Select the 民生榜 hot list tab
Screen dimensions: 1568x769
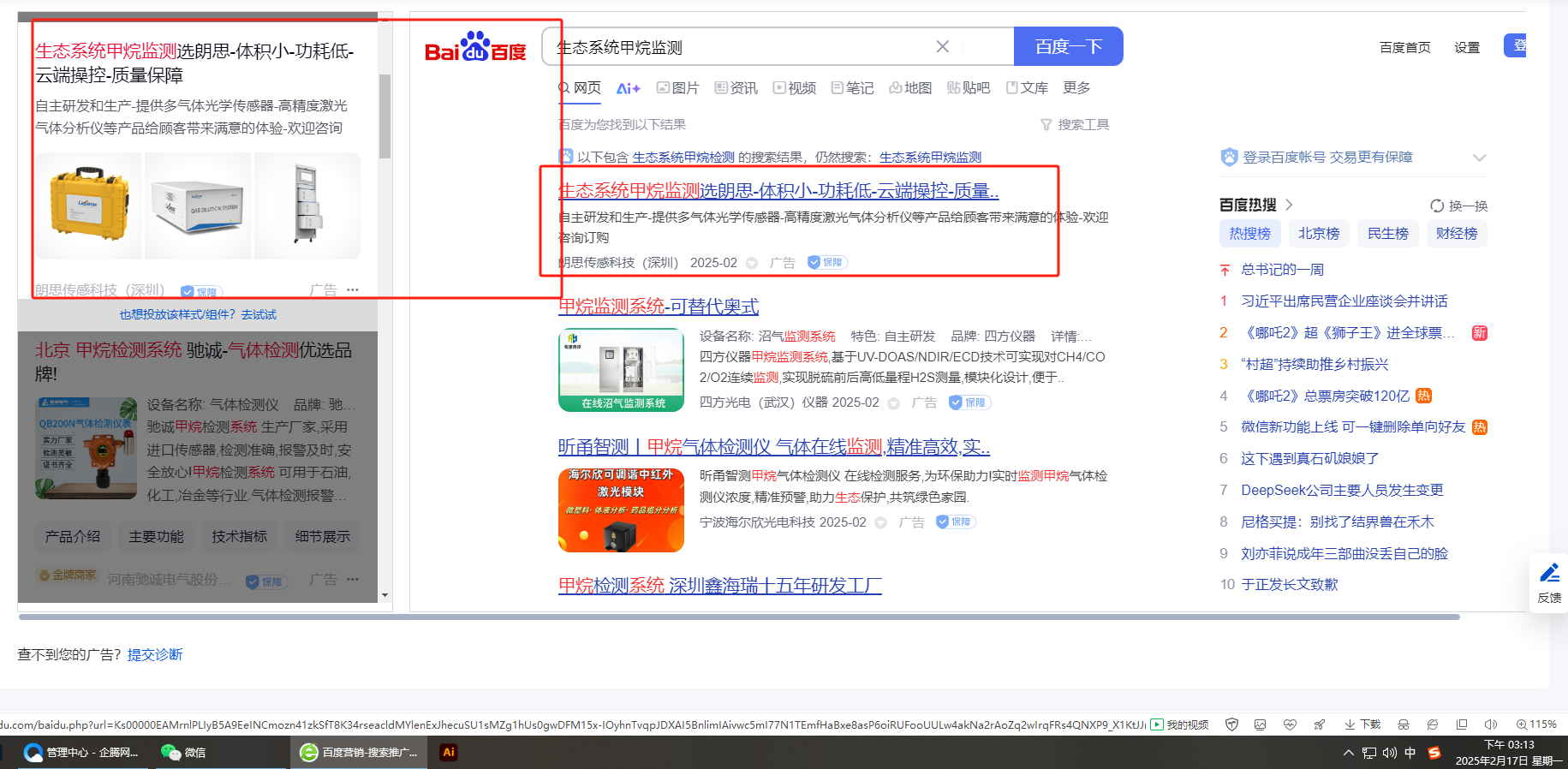pyautogui.click(x=1388, y=233)
